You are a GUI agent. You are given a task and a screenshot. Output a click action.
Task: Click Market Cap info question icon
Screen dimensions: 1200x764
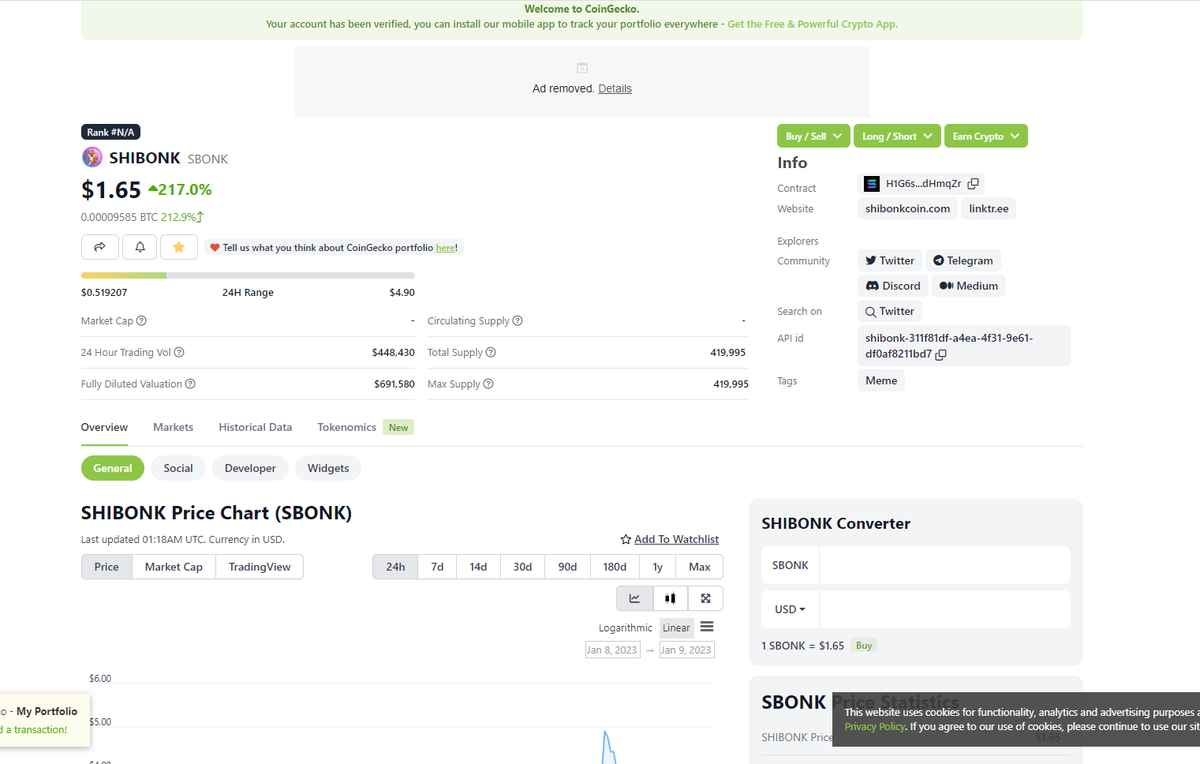pos(141,321)
